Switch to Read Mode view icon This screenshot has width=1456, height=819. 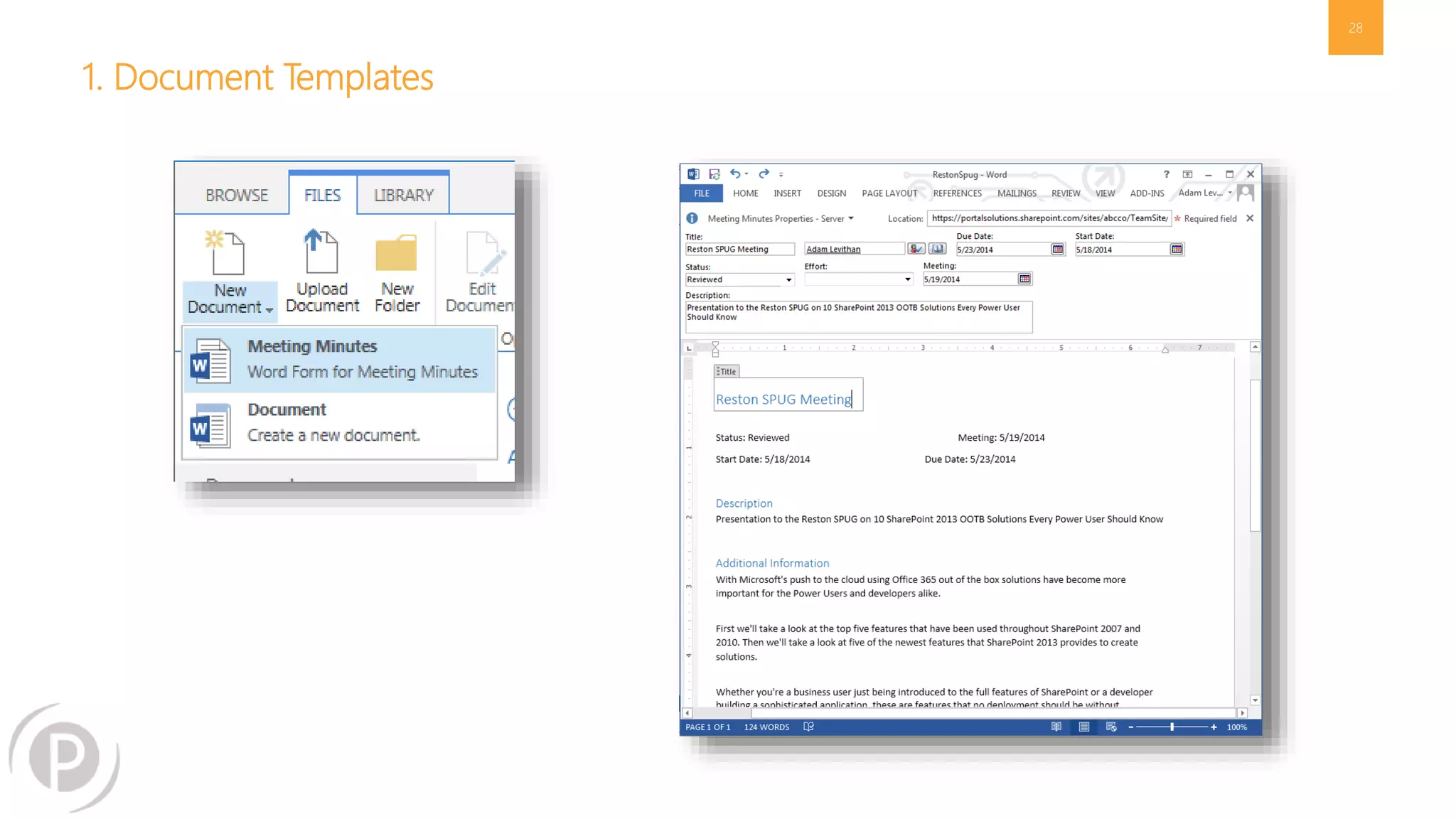pos(1056,727)
